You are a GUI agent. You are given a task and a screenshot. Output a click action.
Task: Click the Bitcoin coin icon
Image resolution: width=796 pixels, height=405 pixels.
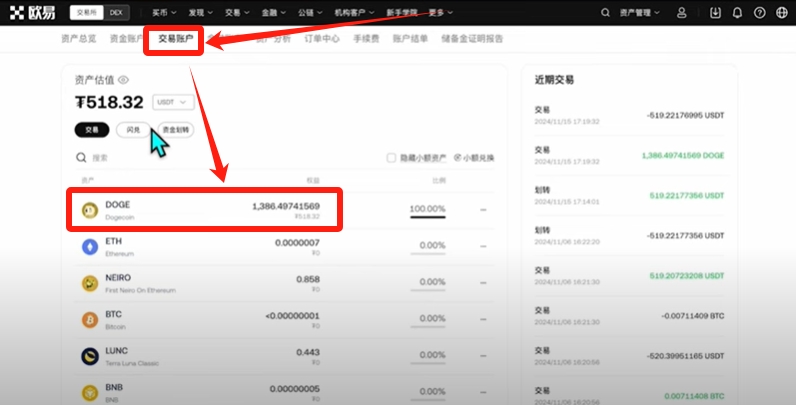[90, 320]
